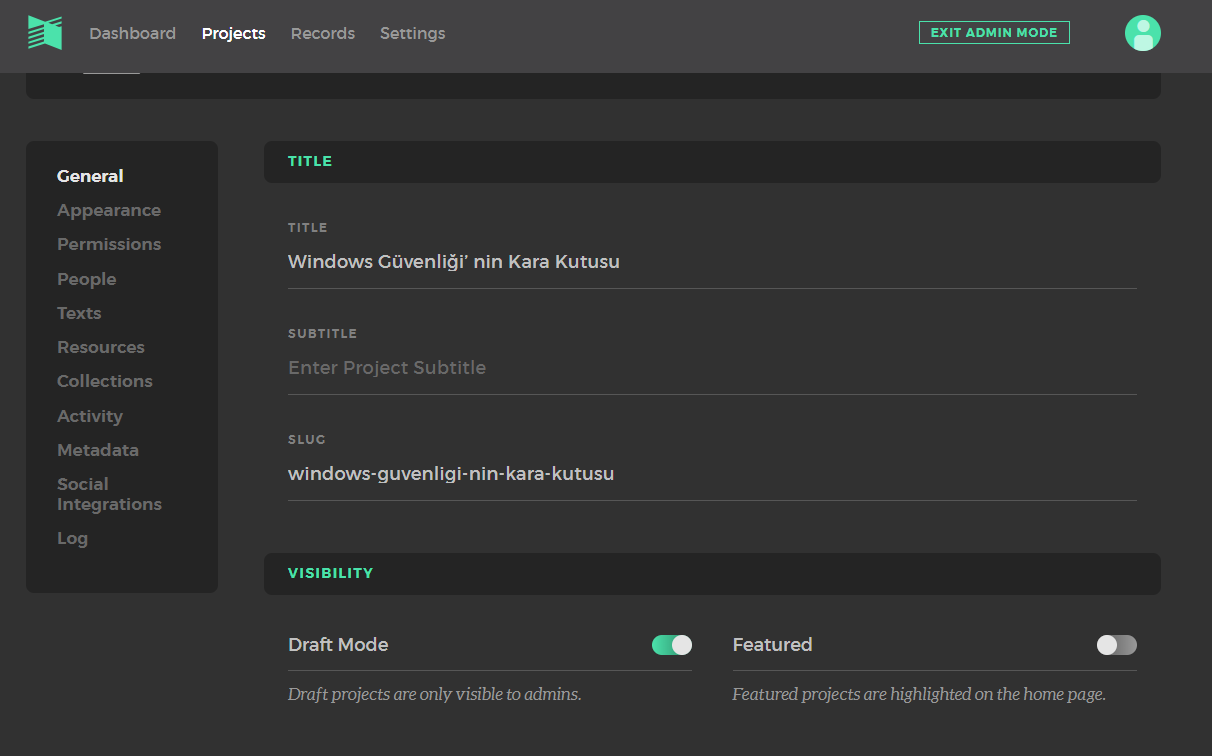This screenshot has width=1212, height=756.
Task: Open the Social Integrations section
Action: pos(109,494)
